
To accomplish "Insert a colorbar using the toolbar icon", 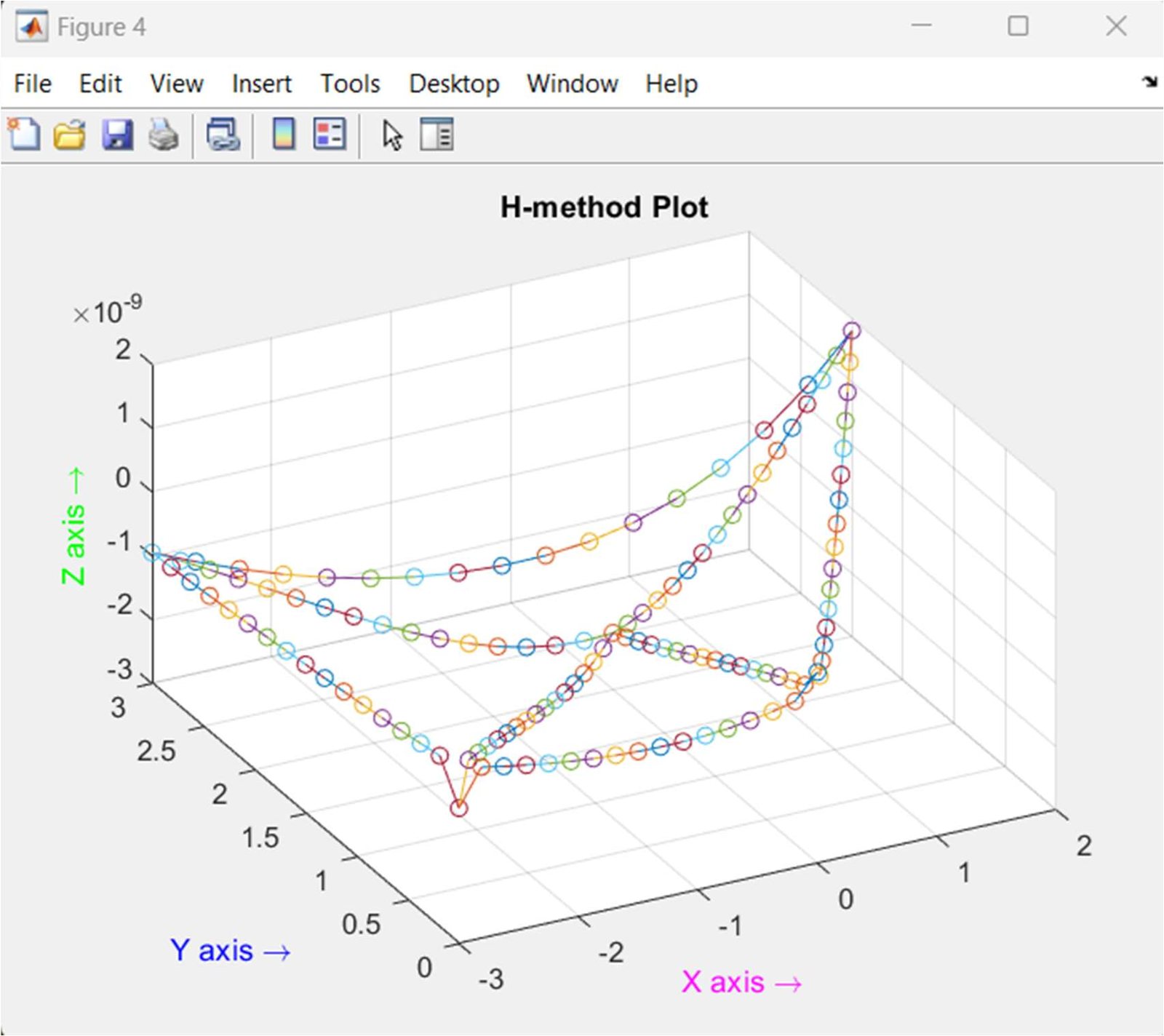I will tap(284, 135).
